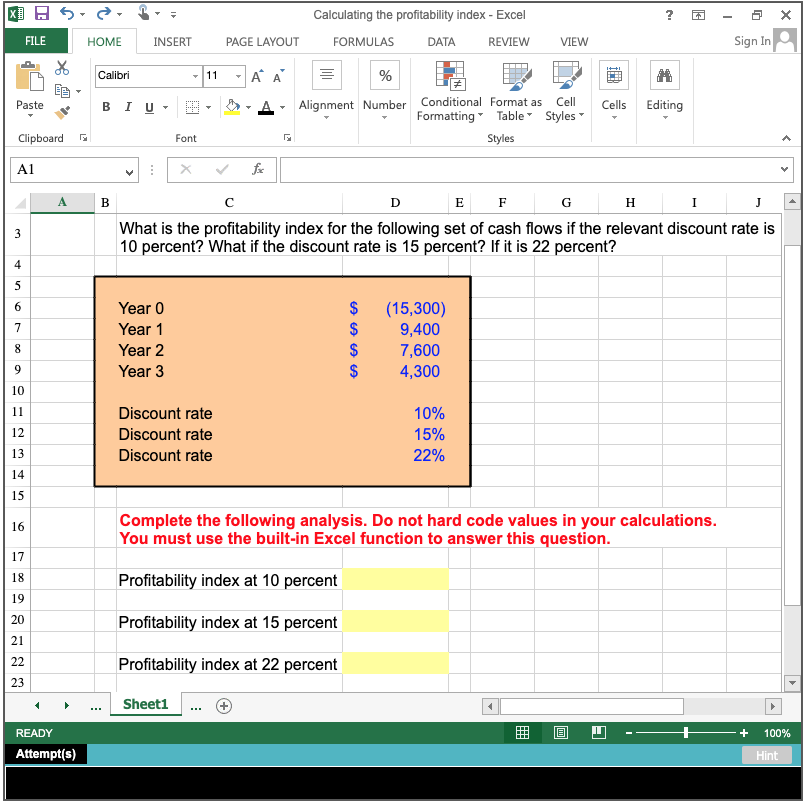Switch to the FORMULAS ribbon tab
Image resolution: width=805 pixels, height=805 pixels.
[362, 41]
